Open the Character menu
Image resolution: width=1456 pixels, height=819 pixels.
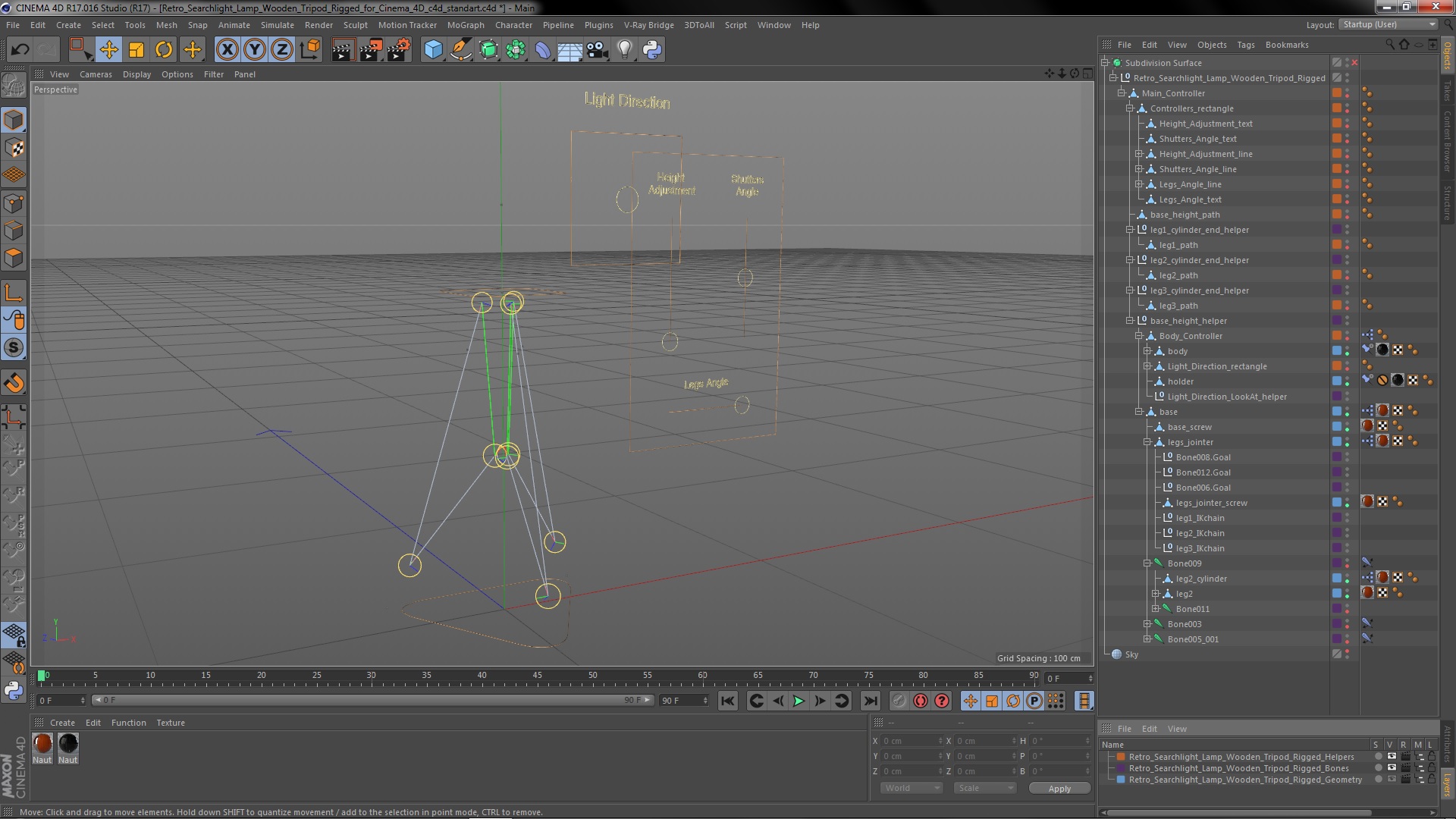[x=513, y=25]
